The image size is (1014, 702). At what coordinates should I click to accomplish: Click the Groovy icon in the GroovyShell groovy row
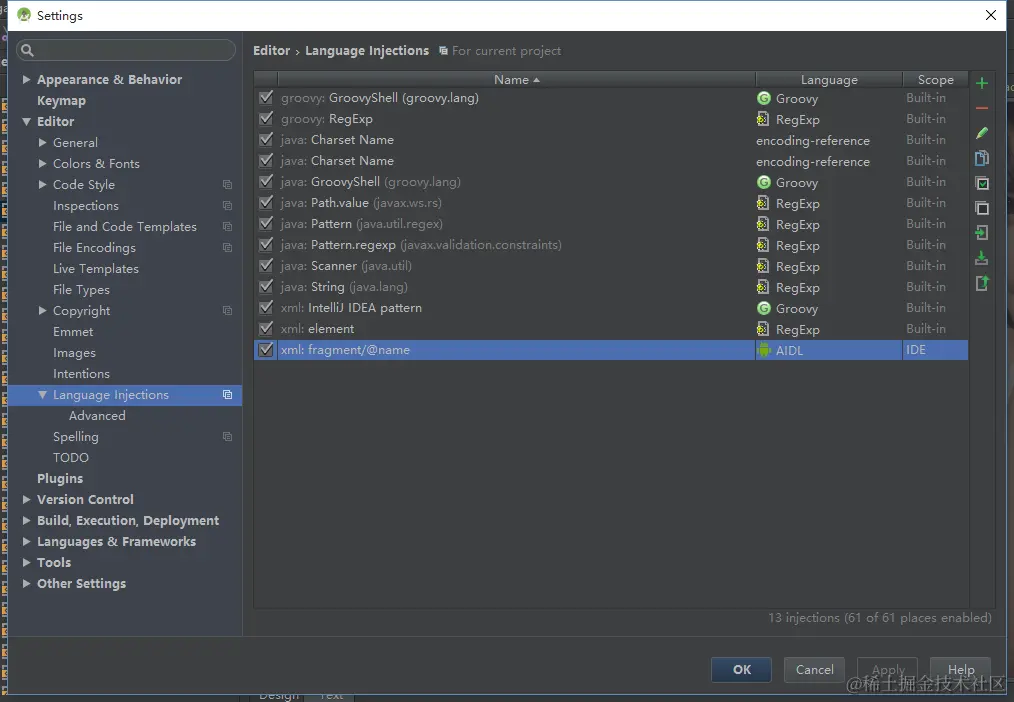(x=764, y=98)
